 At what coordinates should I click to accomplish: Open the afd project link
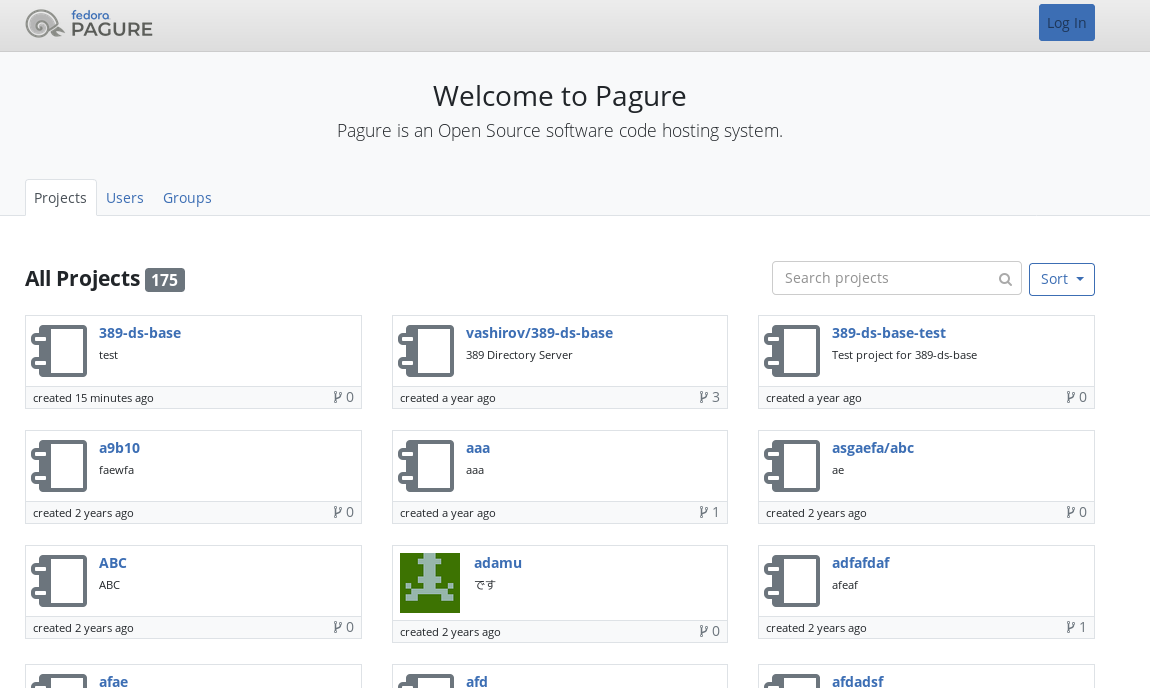pyautogui.click(x=477, y=681)
